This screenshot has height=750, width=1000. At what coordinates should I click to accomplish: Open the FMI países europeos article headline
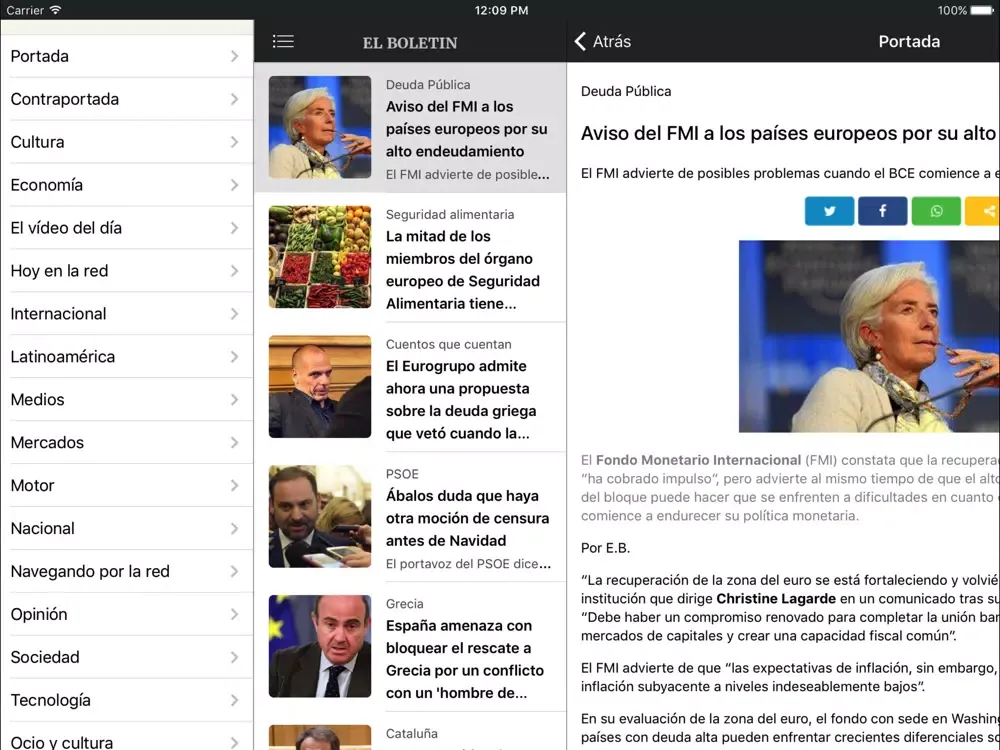click(466, 129)
